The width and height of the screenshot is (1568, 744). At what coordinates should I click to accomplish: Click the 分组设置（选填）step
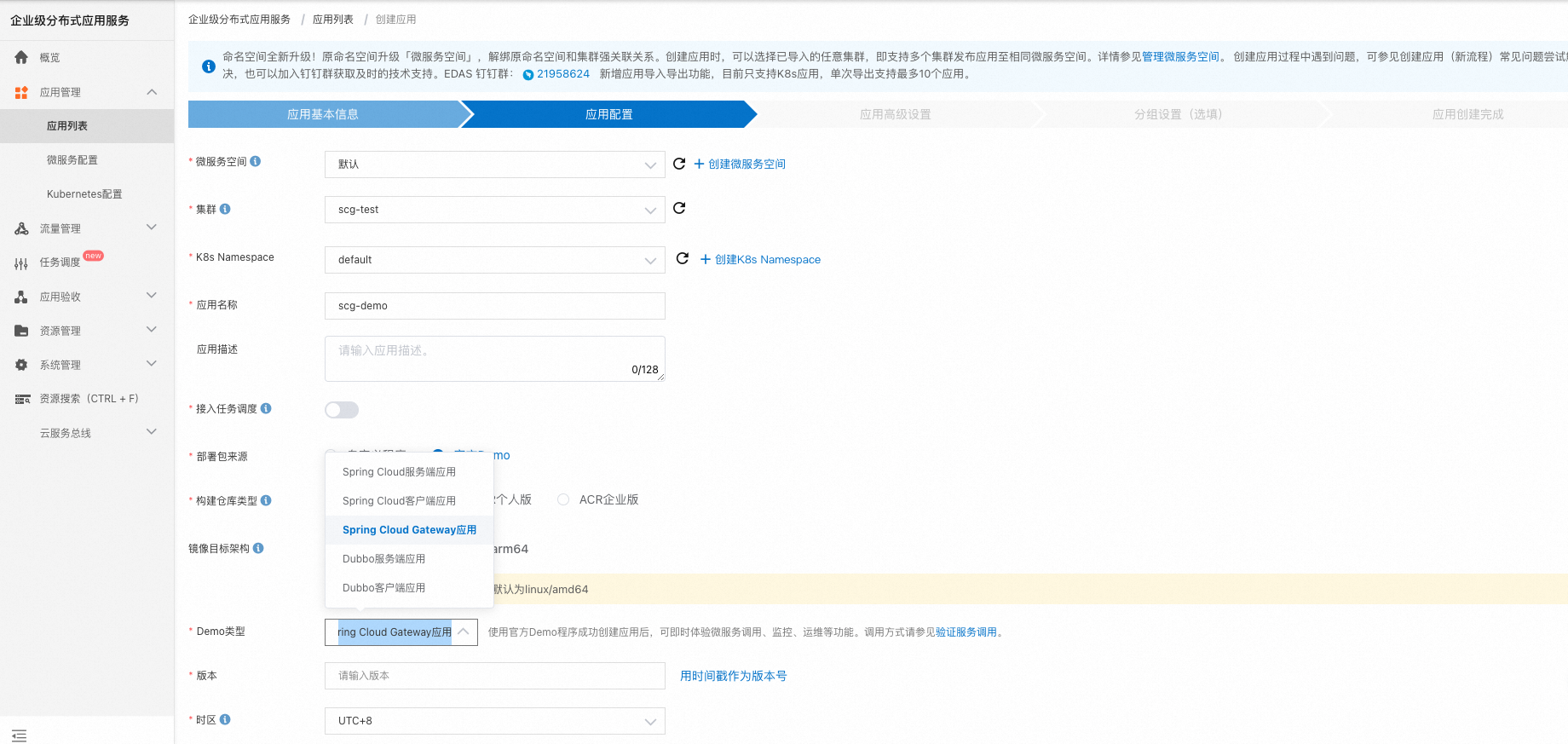1180,114
